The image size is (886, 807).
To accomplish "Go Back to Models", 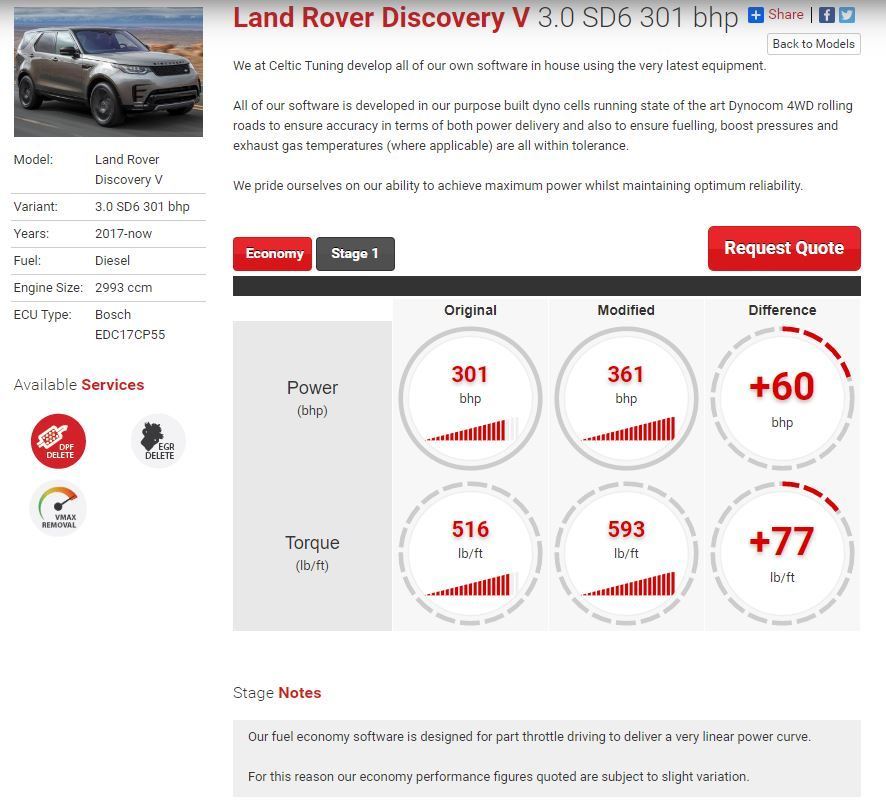I will 814,44.
